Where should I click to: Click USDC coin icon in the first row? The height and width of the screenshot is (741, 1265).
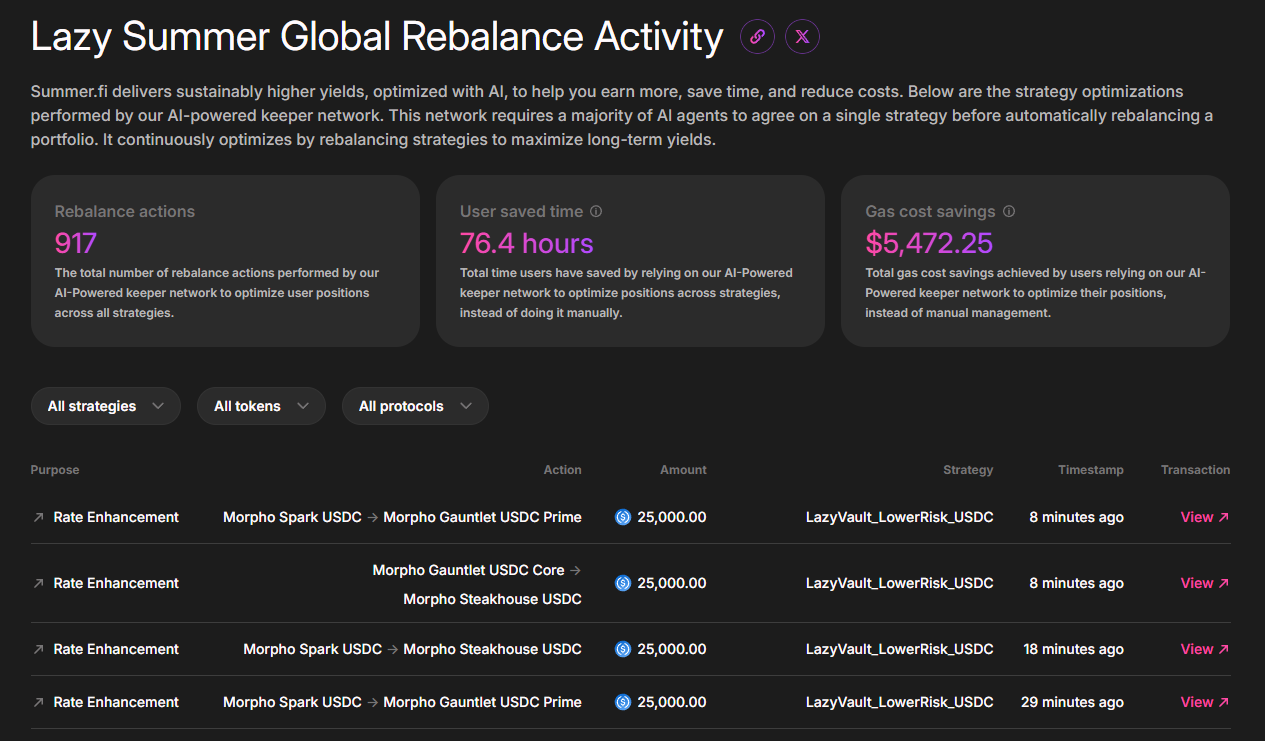623,517
